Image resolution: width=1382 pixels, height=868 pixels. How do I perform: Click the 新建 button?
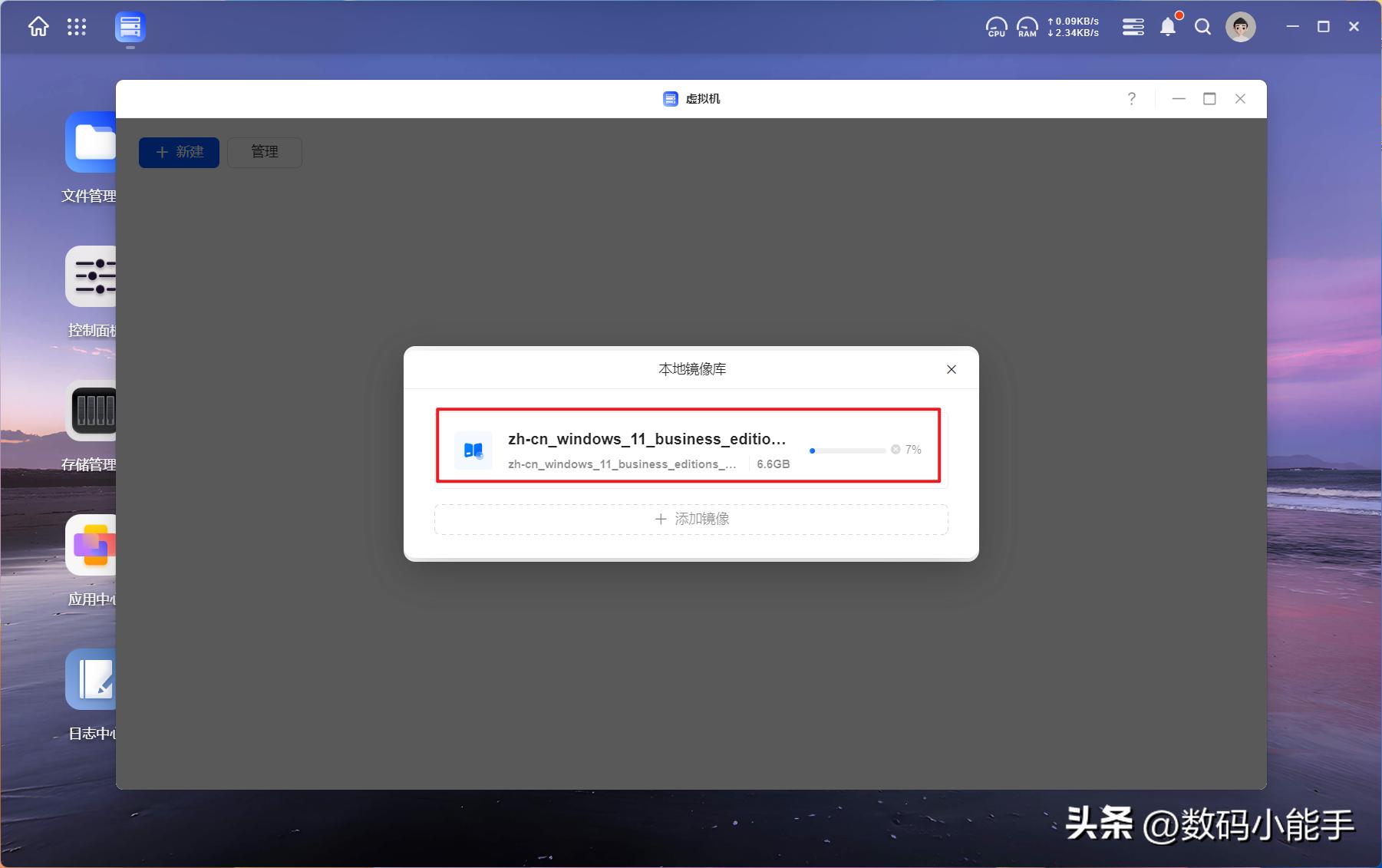[x=179, y=152]
